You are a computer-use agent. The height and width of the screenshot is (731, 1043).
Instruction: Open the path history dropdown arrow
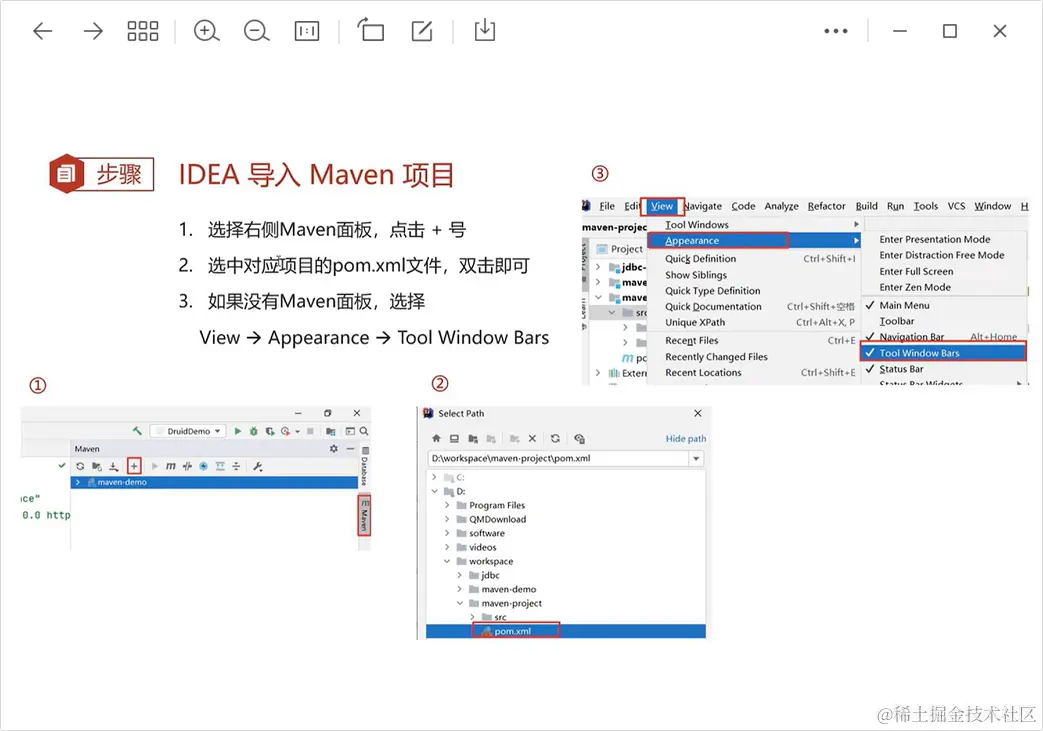pos(696,458)
